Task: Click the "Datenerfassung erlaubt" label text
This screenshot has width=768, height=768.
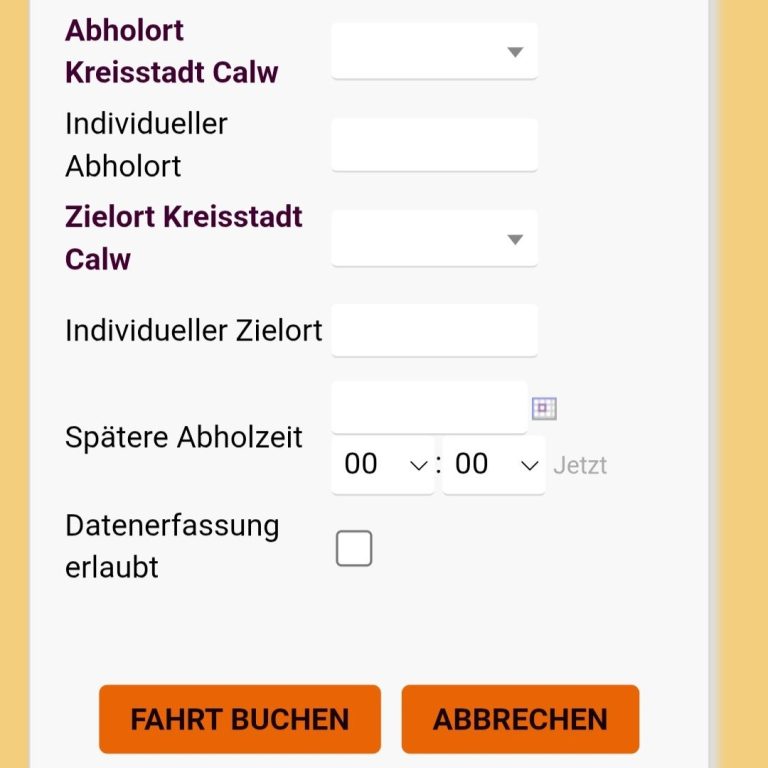Action: [x=172, y=546]
